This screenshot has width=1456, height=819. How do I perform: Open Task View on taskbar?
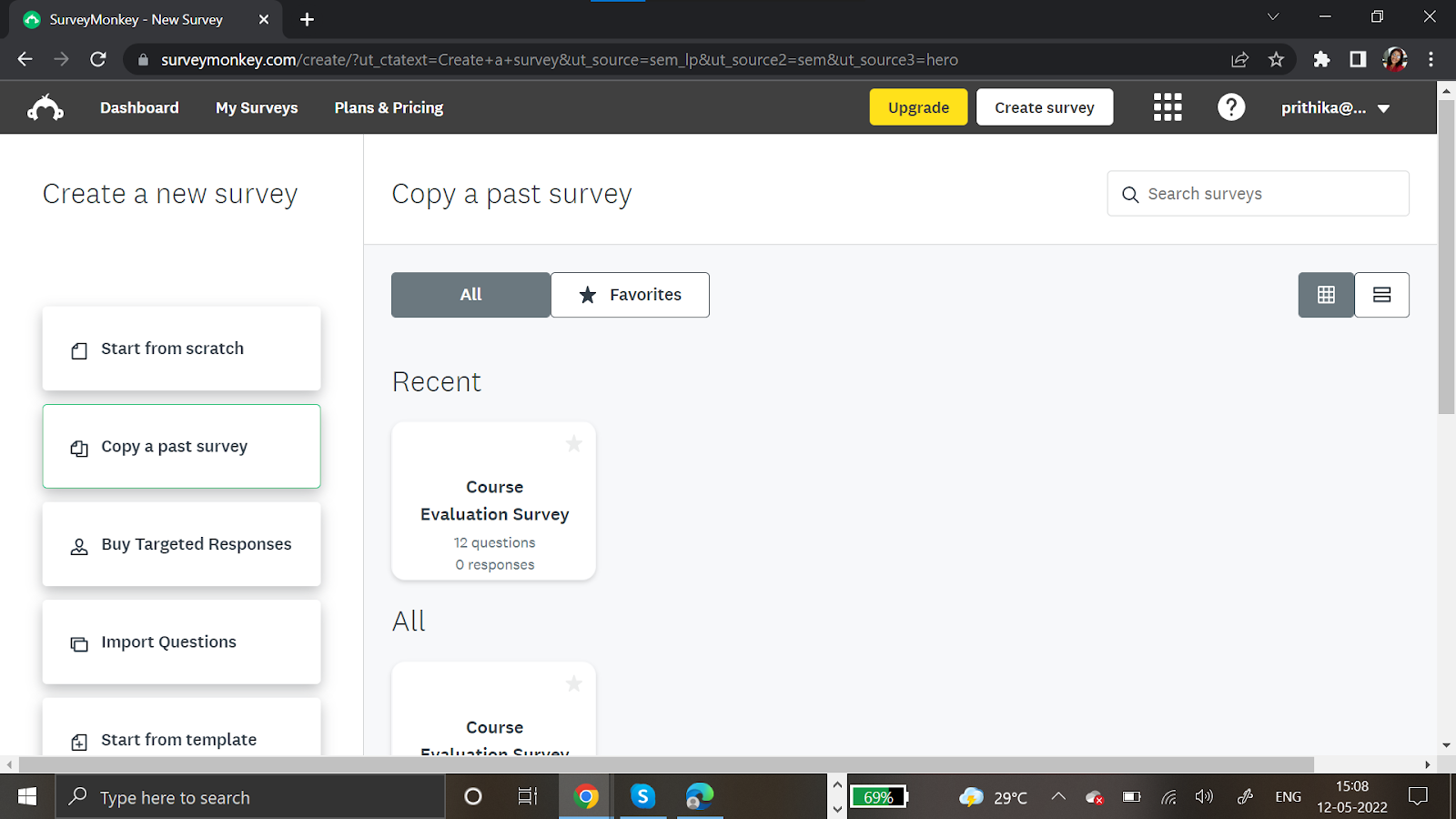(528, 797)
